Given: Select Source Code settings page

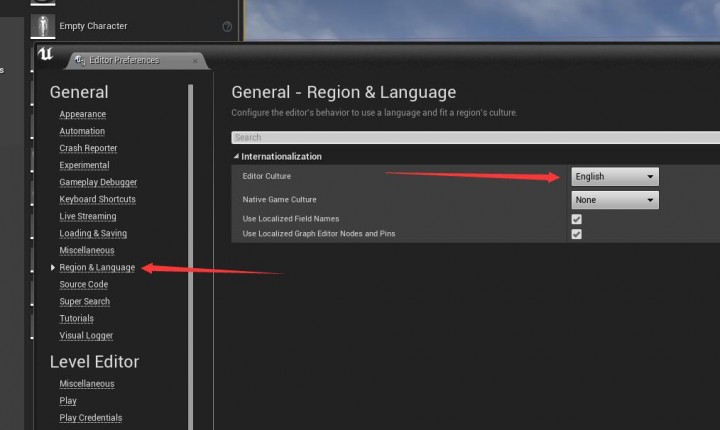Looking at the screenshot, I should 83,284.
